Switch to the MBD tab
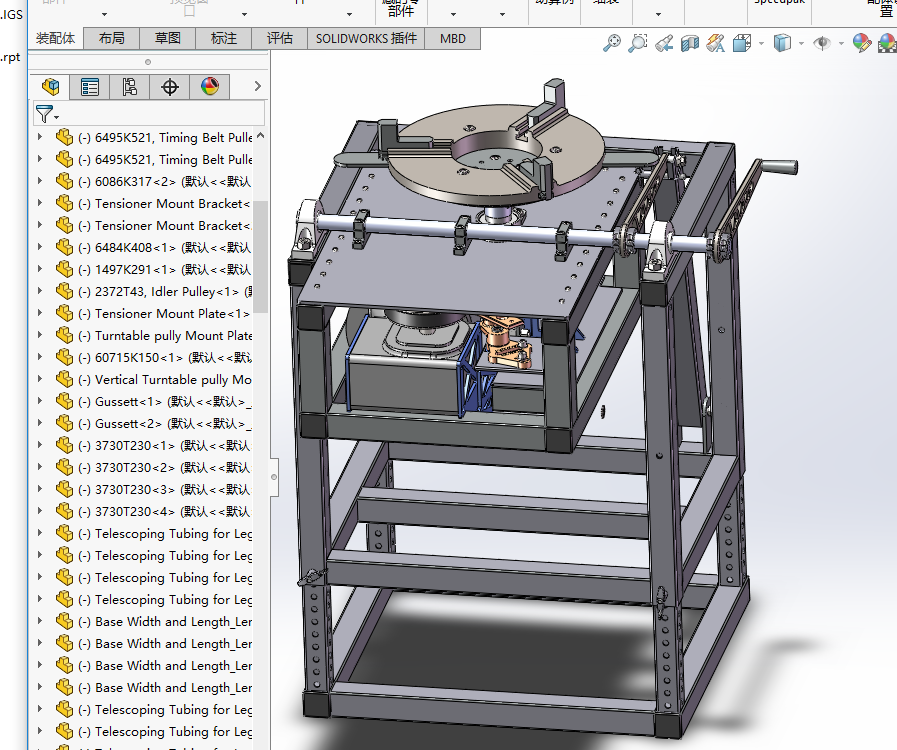 tap(453, 39)
